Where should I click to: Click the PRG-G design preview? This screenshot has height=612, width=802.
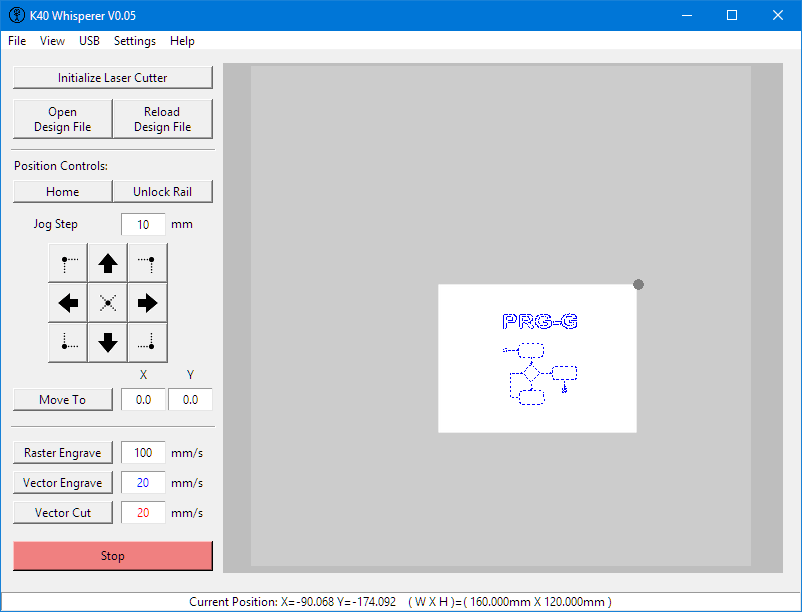[537, 358]
